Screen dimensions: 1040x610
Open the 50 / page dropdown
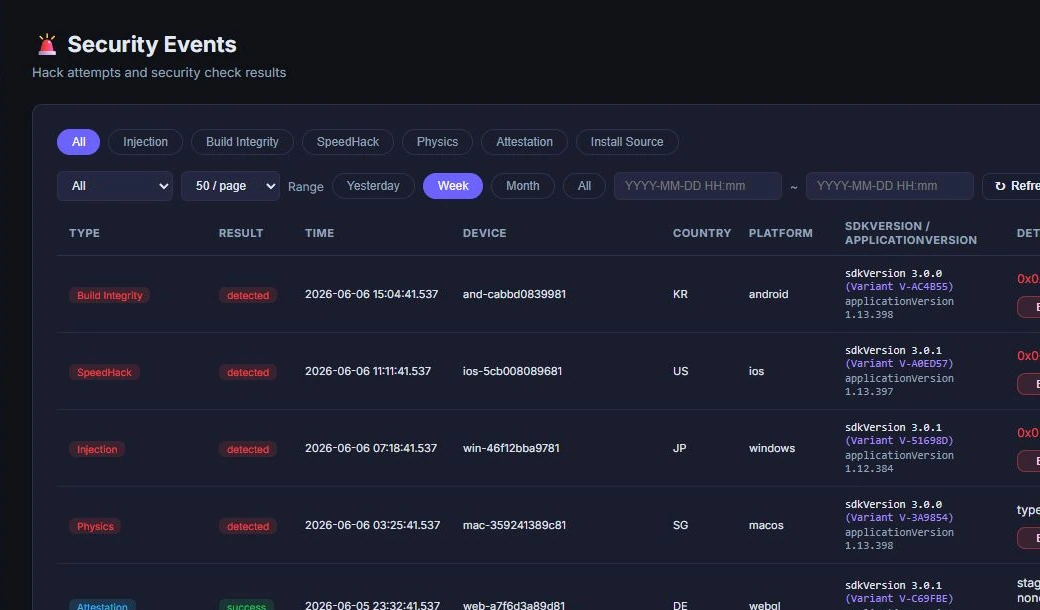(x=230, y=186)
